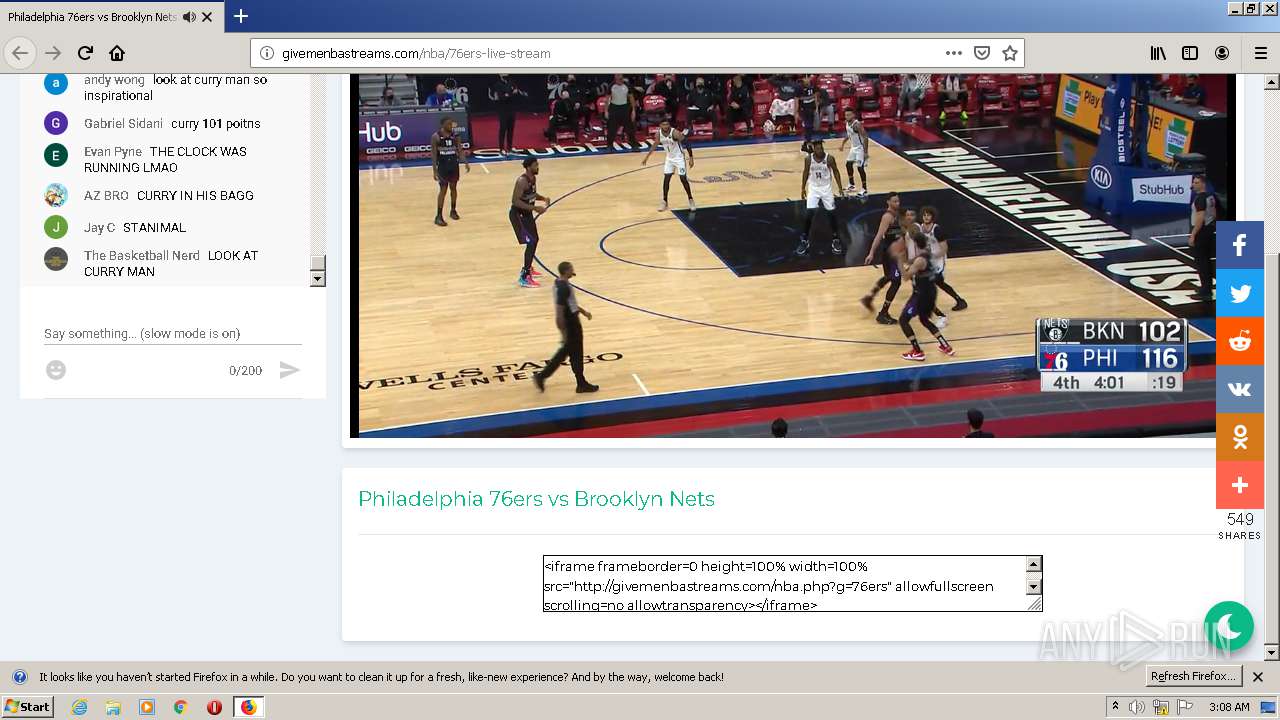The width and height of the screenshot is (1280, 720).
Task: Open system tray volume control
Action: pos(1136,707)
